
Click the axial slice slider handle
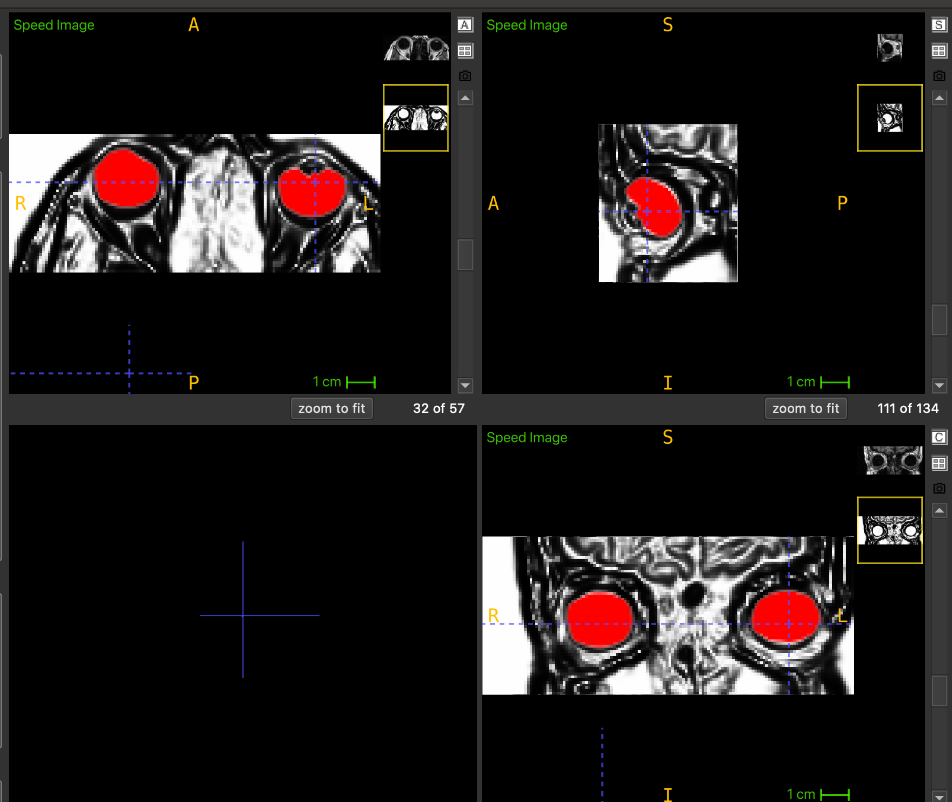[x=465, y=255]
